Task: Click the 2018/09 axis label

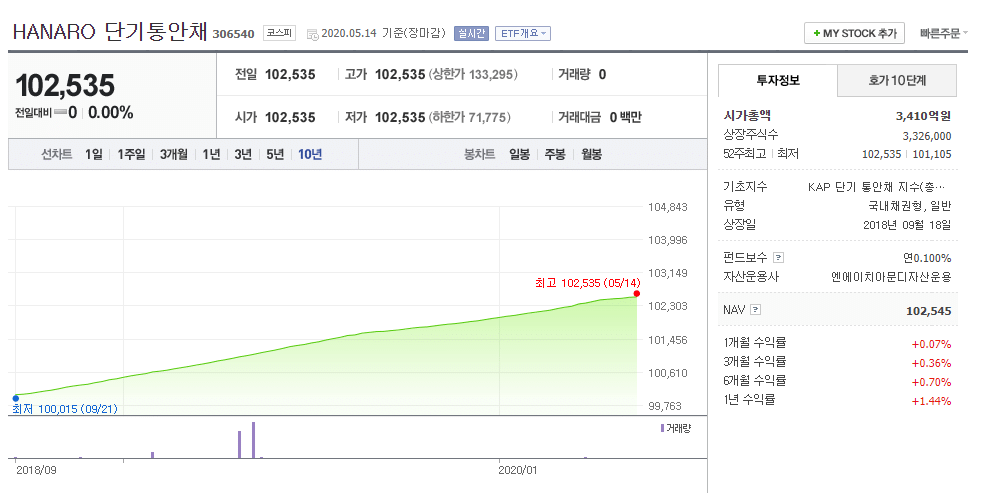Action: pyautogui.click(x=35, y=470)
